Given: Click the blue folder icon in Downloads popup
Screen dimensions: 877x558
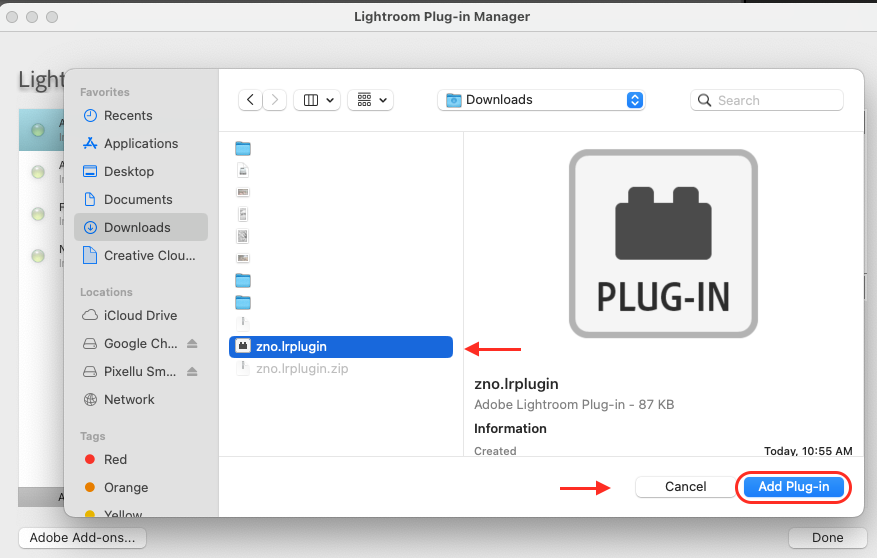Looking at the screenshot, I should 454,100.
